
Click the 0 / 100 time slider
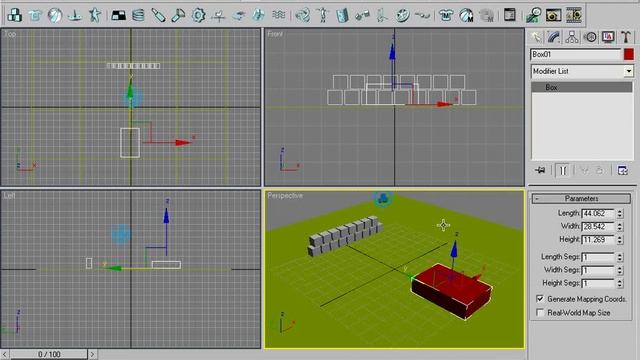49,354
